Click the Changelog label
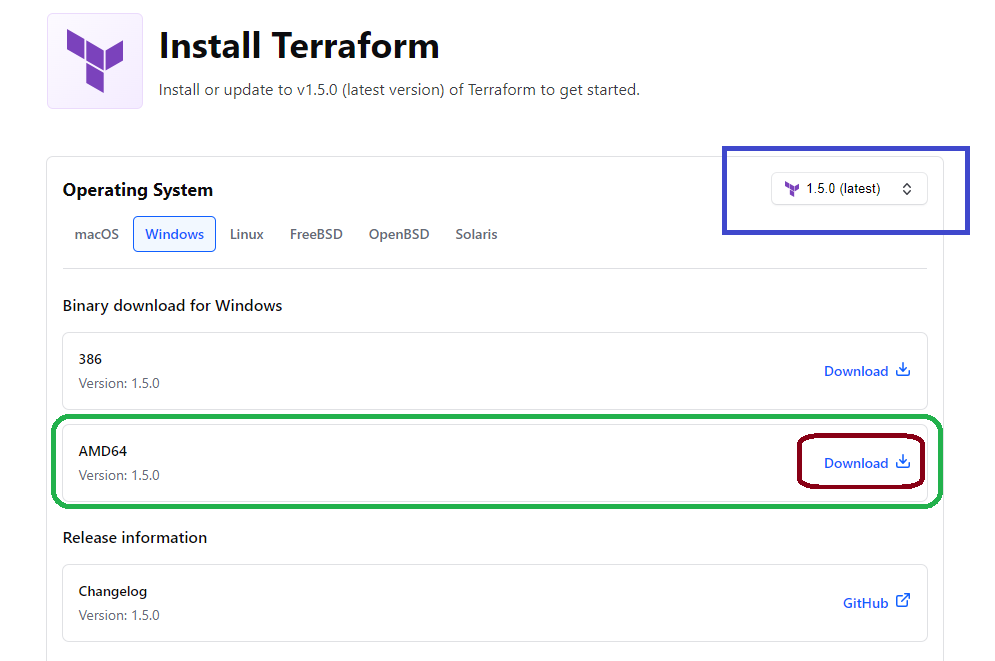Image resolution: width=995 pixels, height=661 pixels. pyautogui.click(x=113, y=591)
